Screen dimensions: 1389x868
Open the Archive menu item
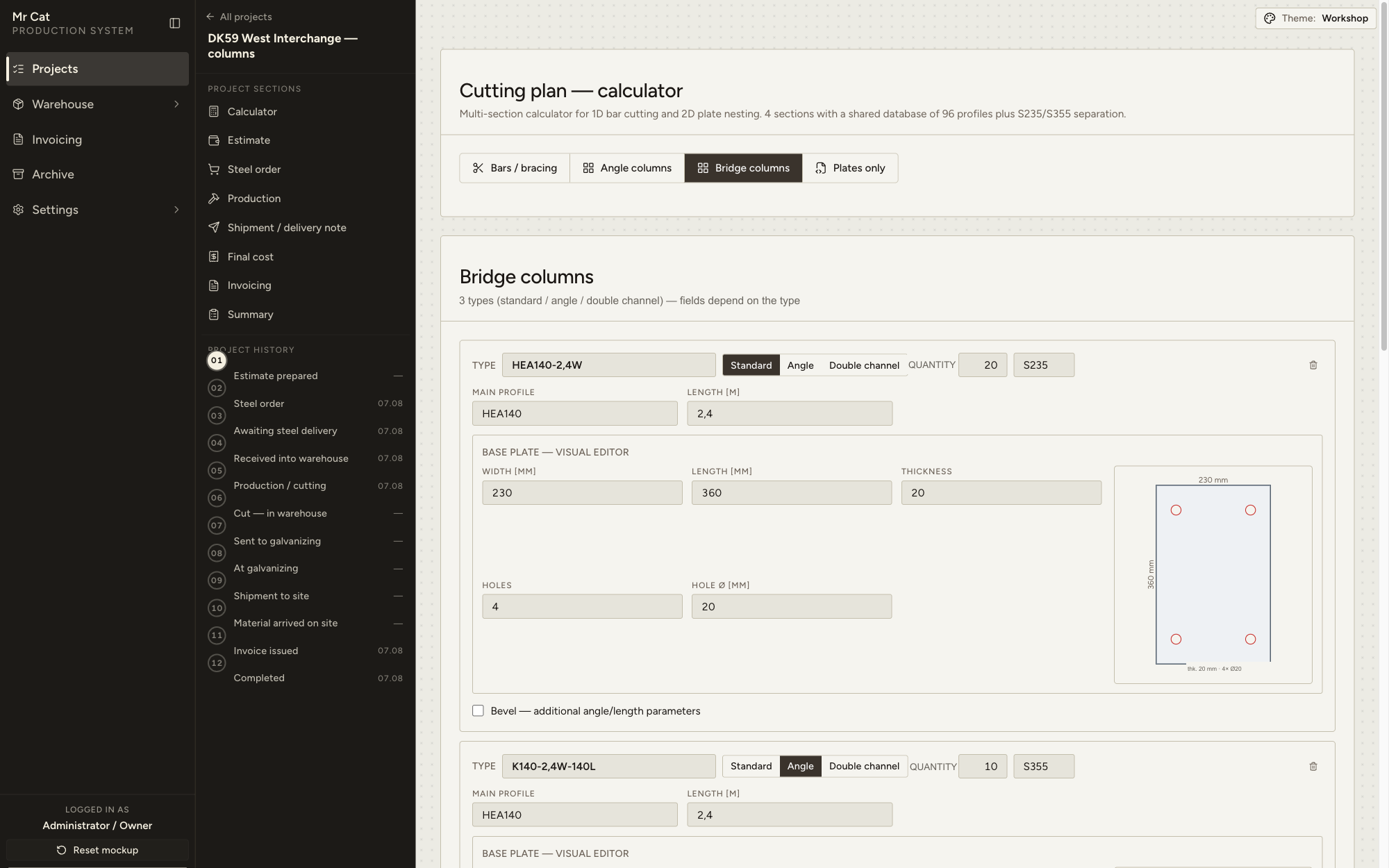[x=97, y=174]
